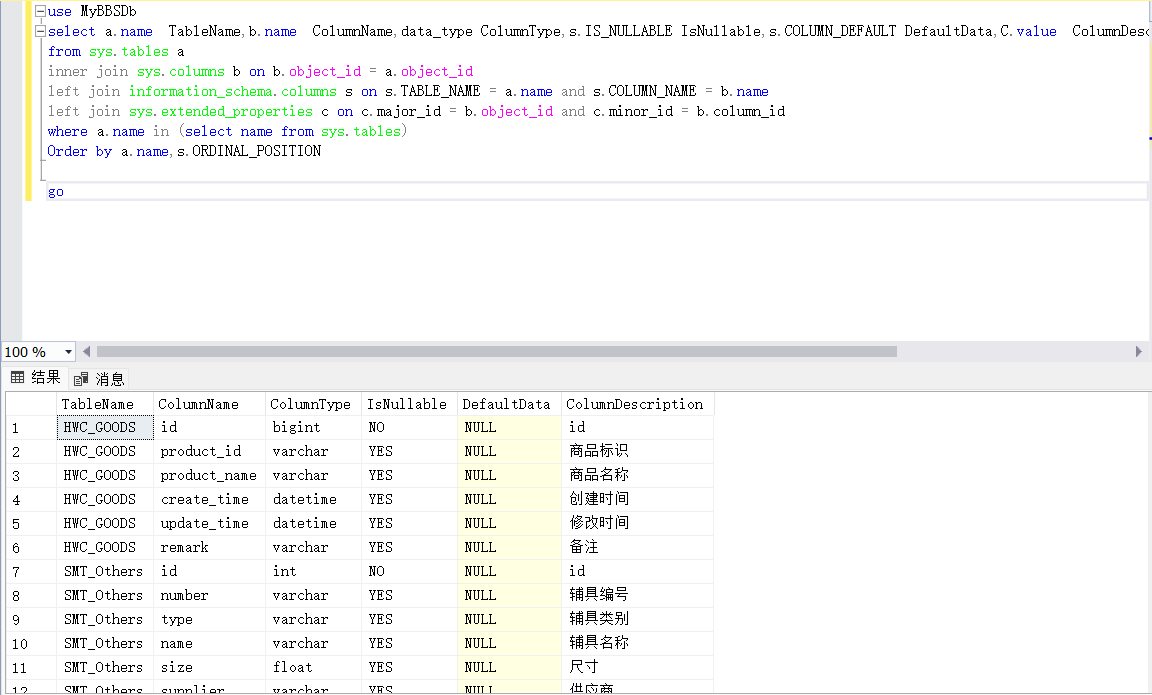Click the right scroll arrow of editor
1152x695 pixels.
click(x=1139, y=352)
